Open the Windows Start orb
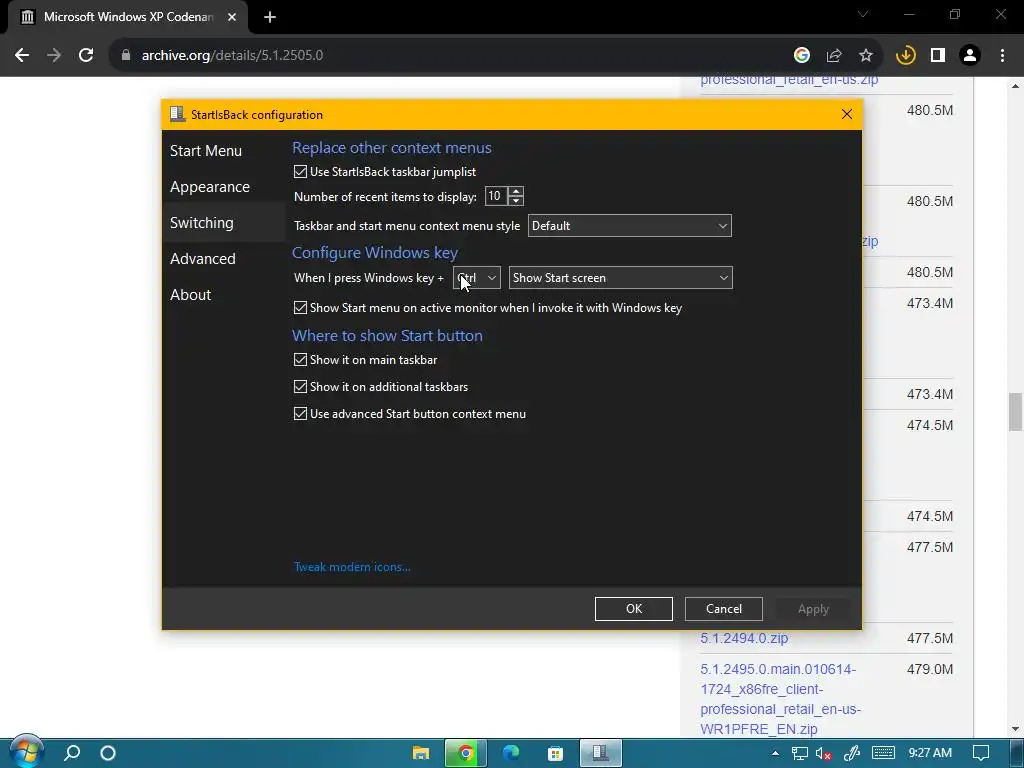 [26, 752]
